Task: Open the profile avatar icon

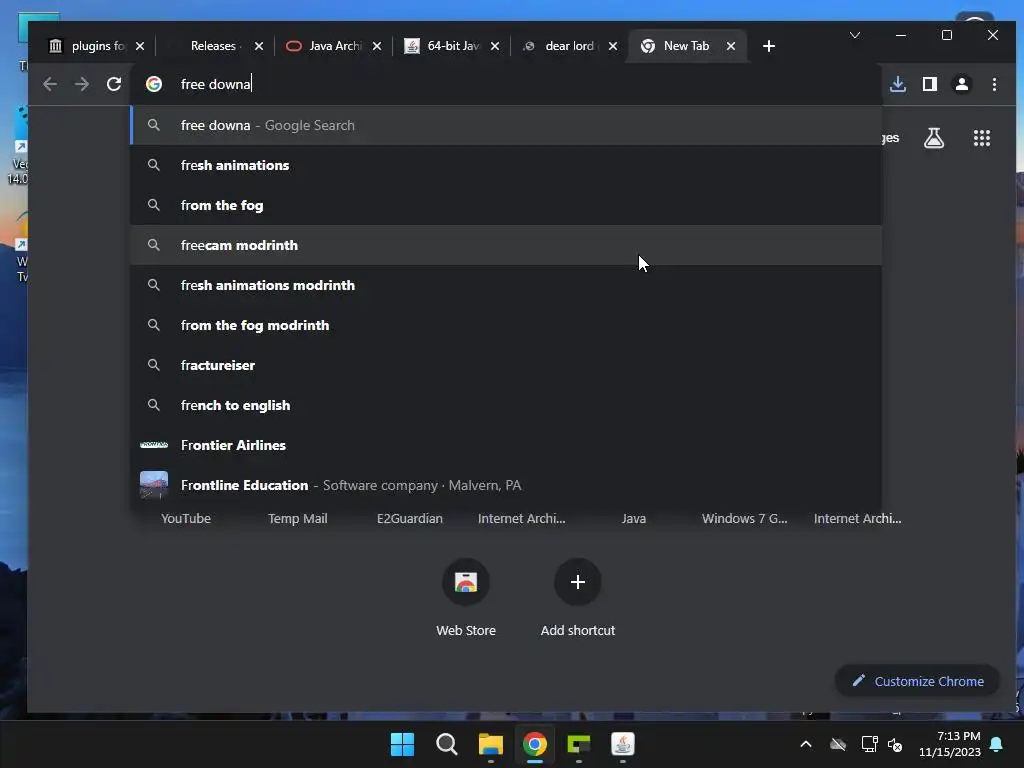Action: pyautogui.click(x=962, y=84)
